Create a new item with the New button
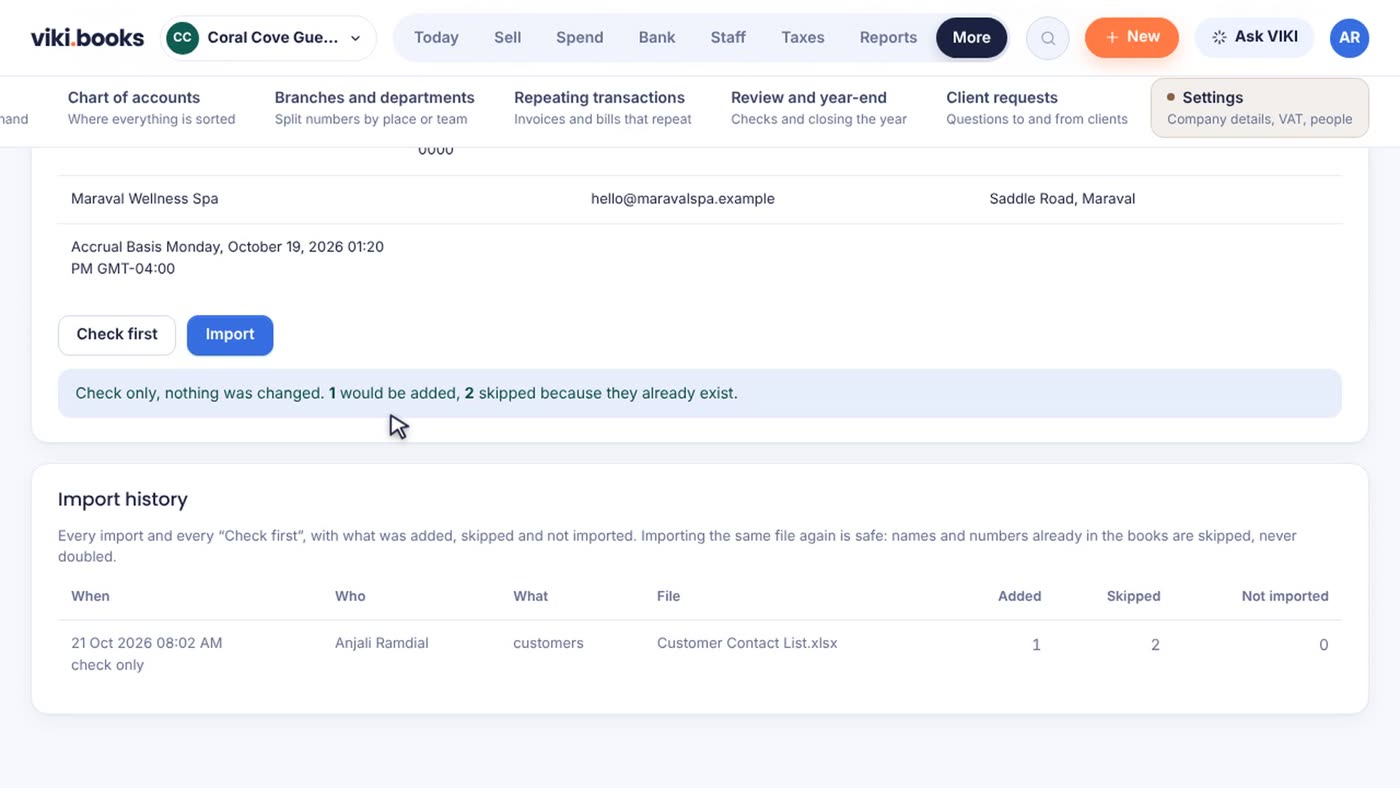1400x788 pixels. point(1132,37)
